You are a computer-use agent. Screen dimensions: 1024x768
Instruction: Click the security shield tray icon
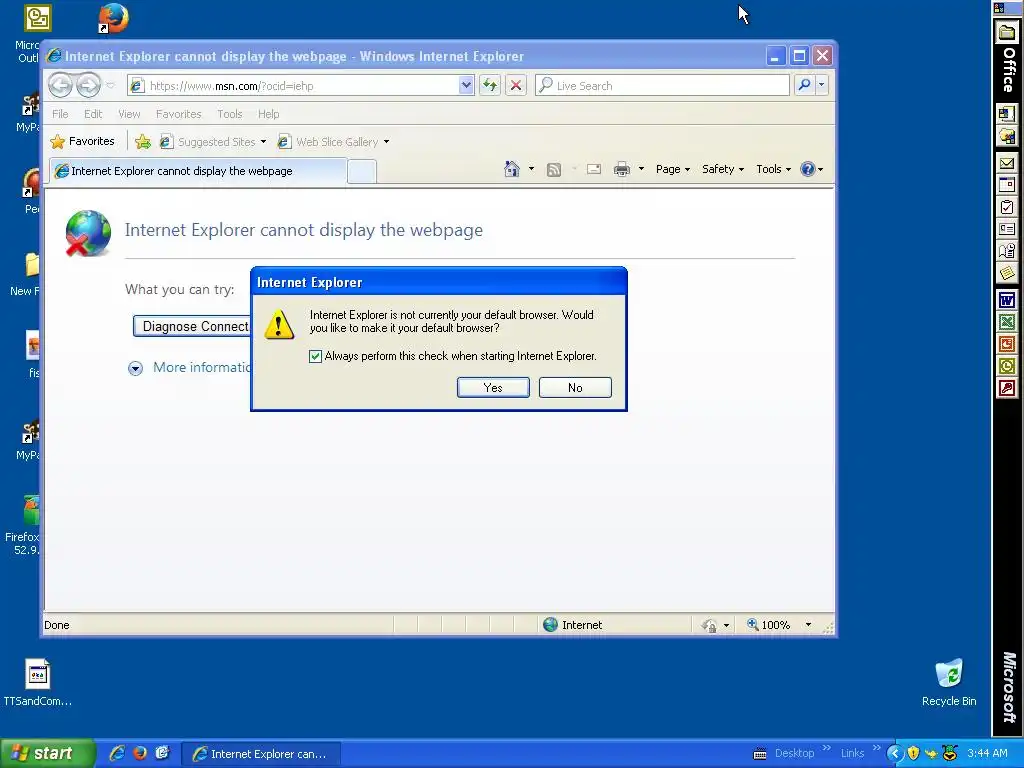point(913,754)
